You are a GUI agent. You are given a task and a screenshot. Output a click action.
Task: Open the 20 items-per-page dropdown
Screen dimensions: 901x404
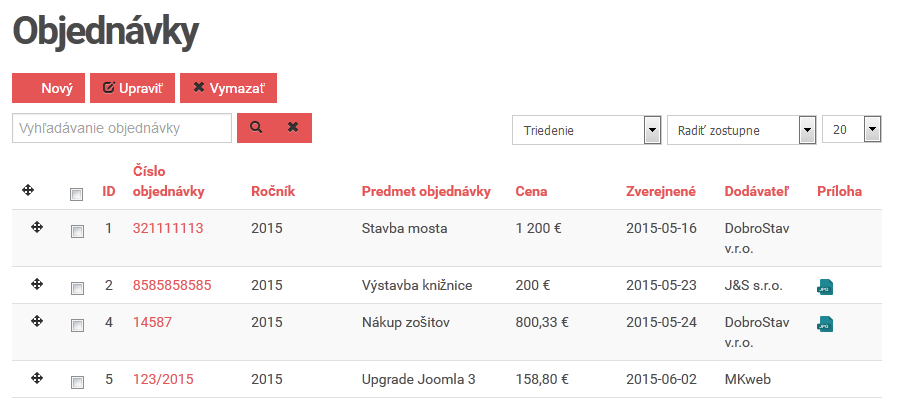tap(852, 130)
